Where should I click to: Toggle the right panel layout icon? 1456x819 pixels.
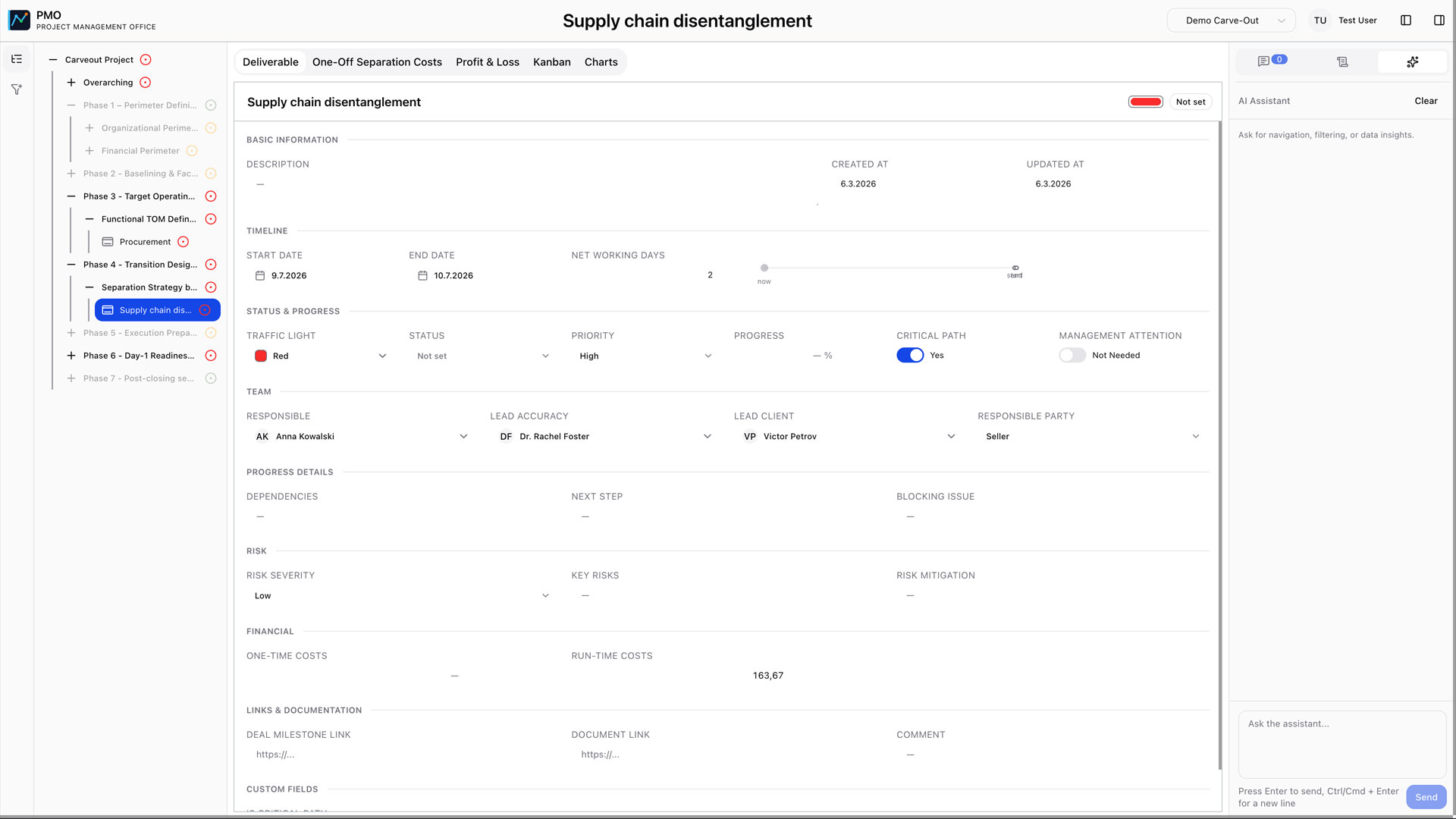[x=1439, y=20]
